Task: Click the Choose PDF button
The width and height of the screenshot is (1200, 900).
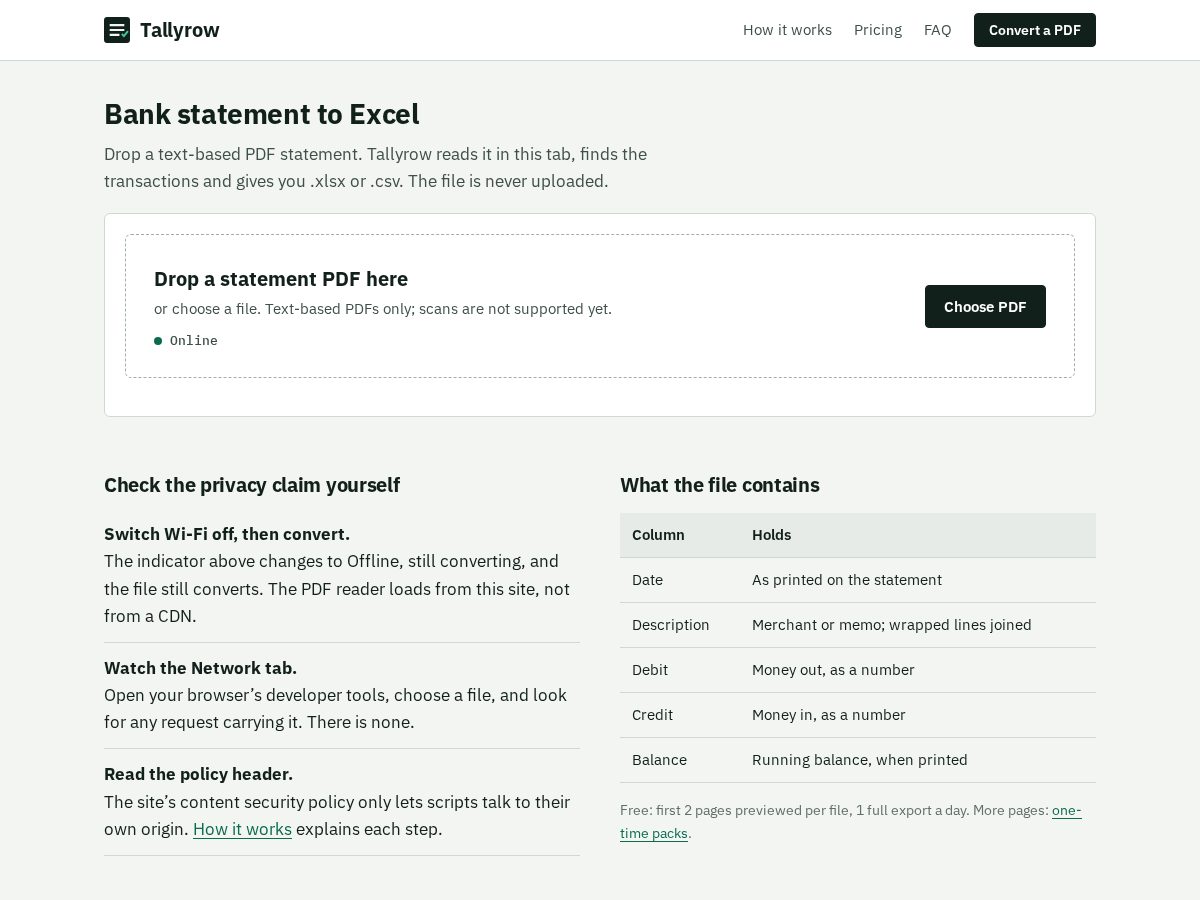Action: (x=985, y=306)
